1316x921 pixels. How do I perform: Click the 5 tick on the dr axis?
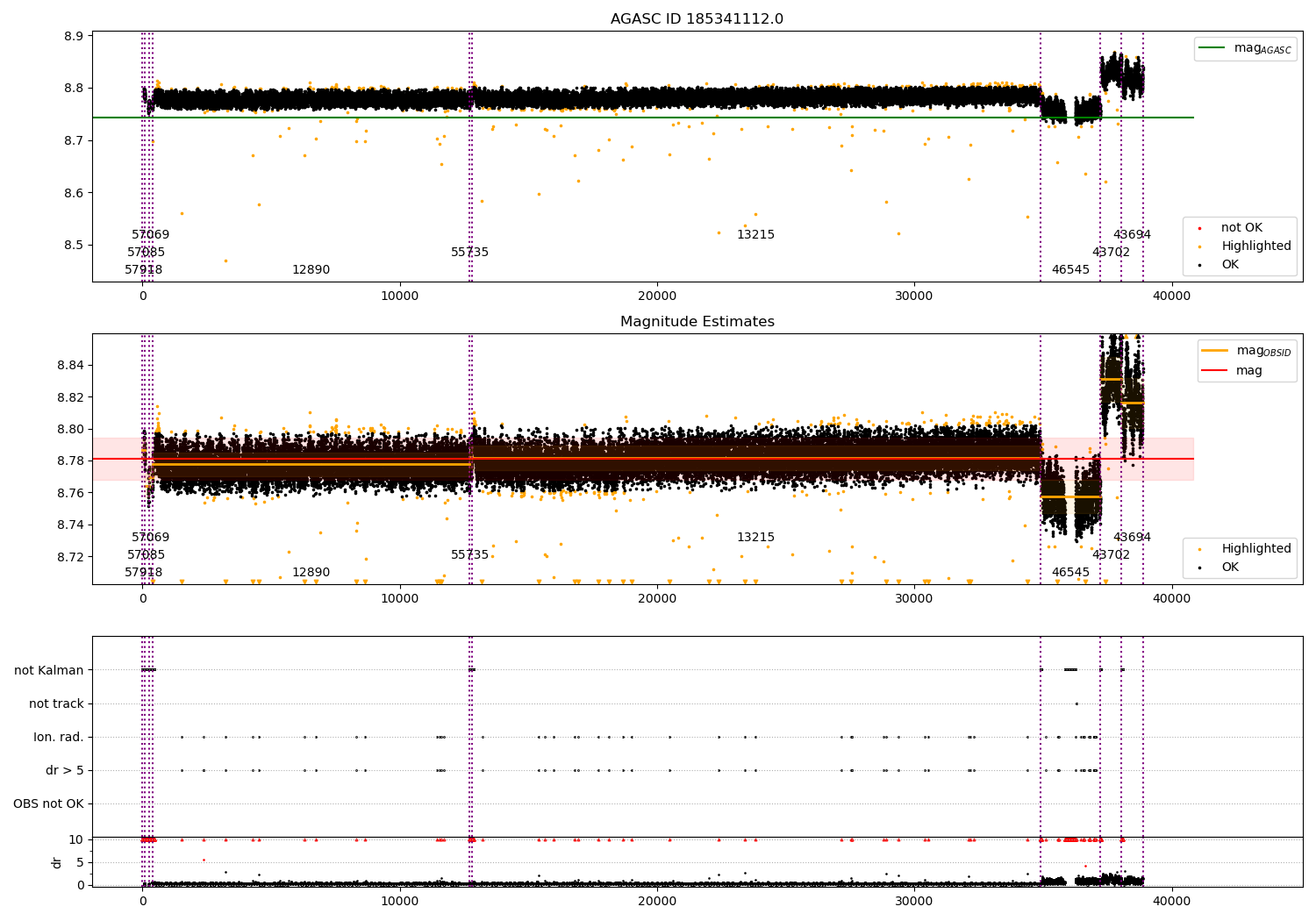81,863
